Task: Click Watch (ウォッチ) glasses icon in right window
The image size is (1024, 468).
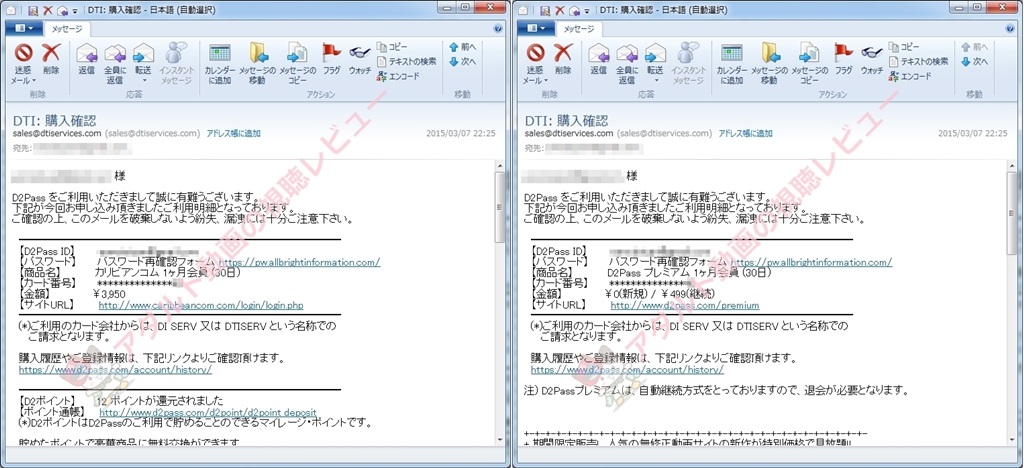Action: pyautogui.click(x=872, y=52)
